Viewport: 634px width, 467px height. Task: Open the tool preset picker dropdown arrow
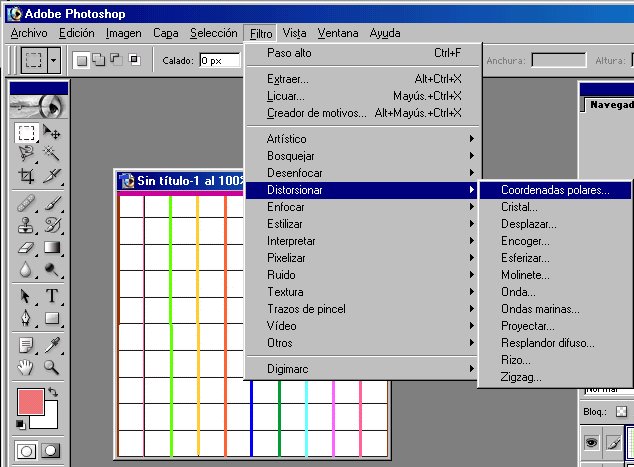[53, 61]
